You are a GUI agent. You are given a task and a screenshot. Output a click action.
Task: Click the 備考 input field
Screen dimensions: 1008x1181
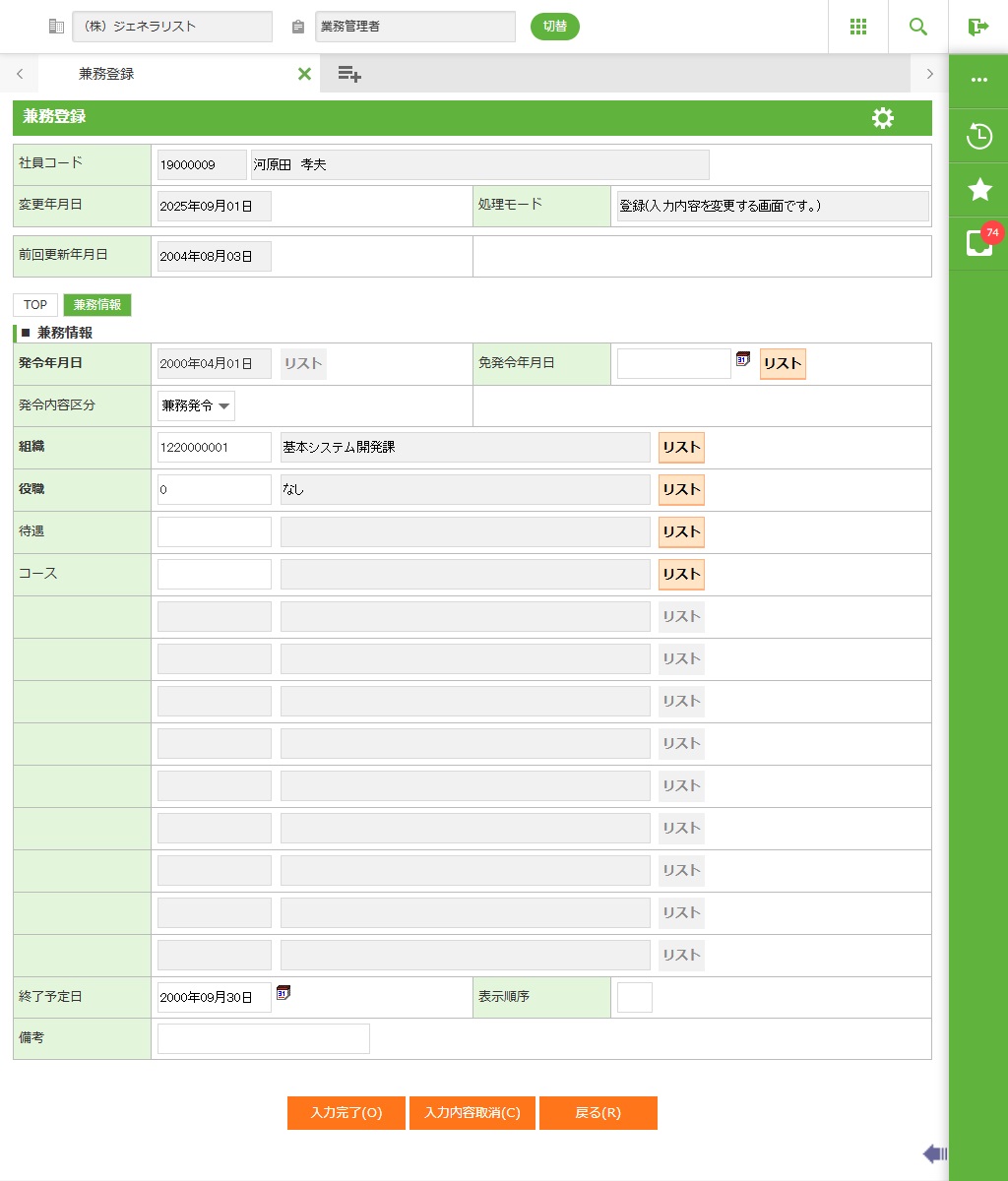pyautogui.click(x=264, y=1039)
